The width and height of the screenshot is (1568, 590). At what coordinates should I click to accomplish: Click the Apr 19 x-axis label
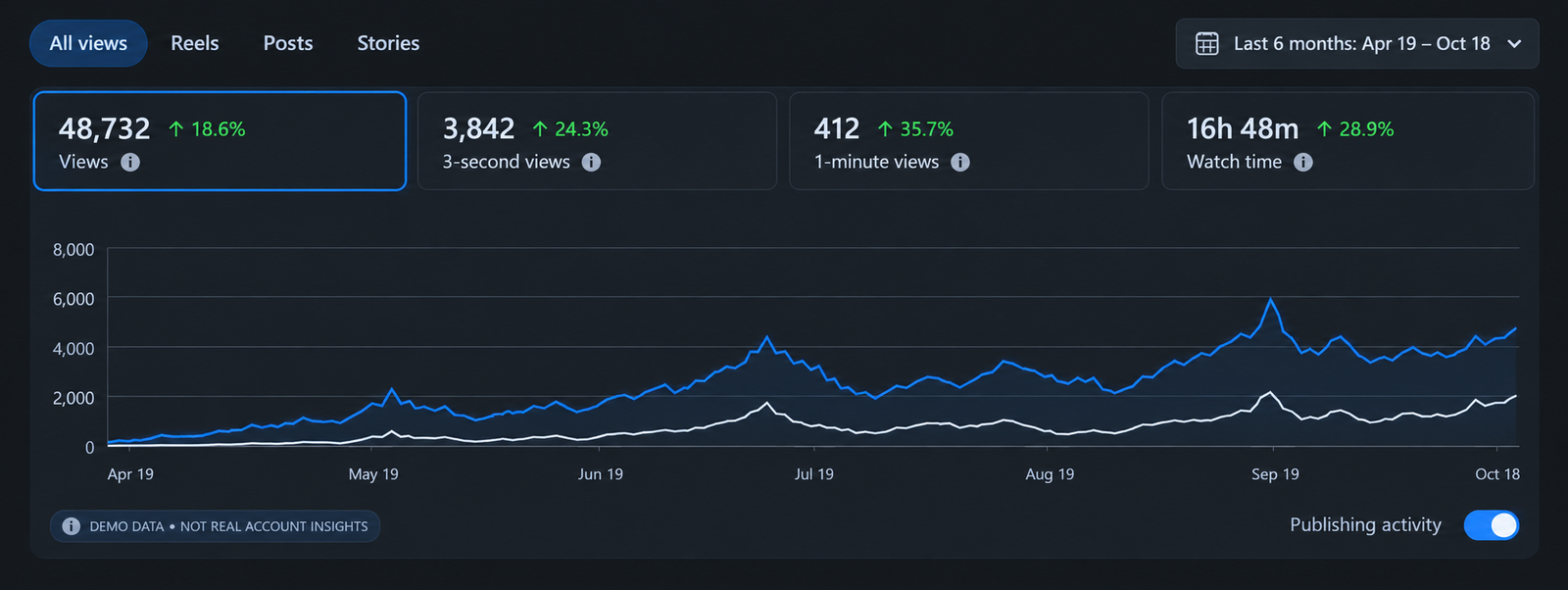click(x=130, y=474)
